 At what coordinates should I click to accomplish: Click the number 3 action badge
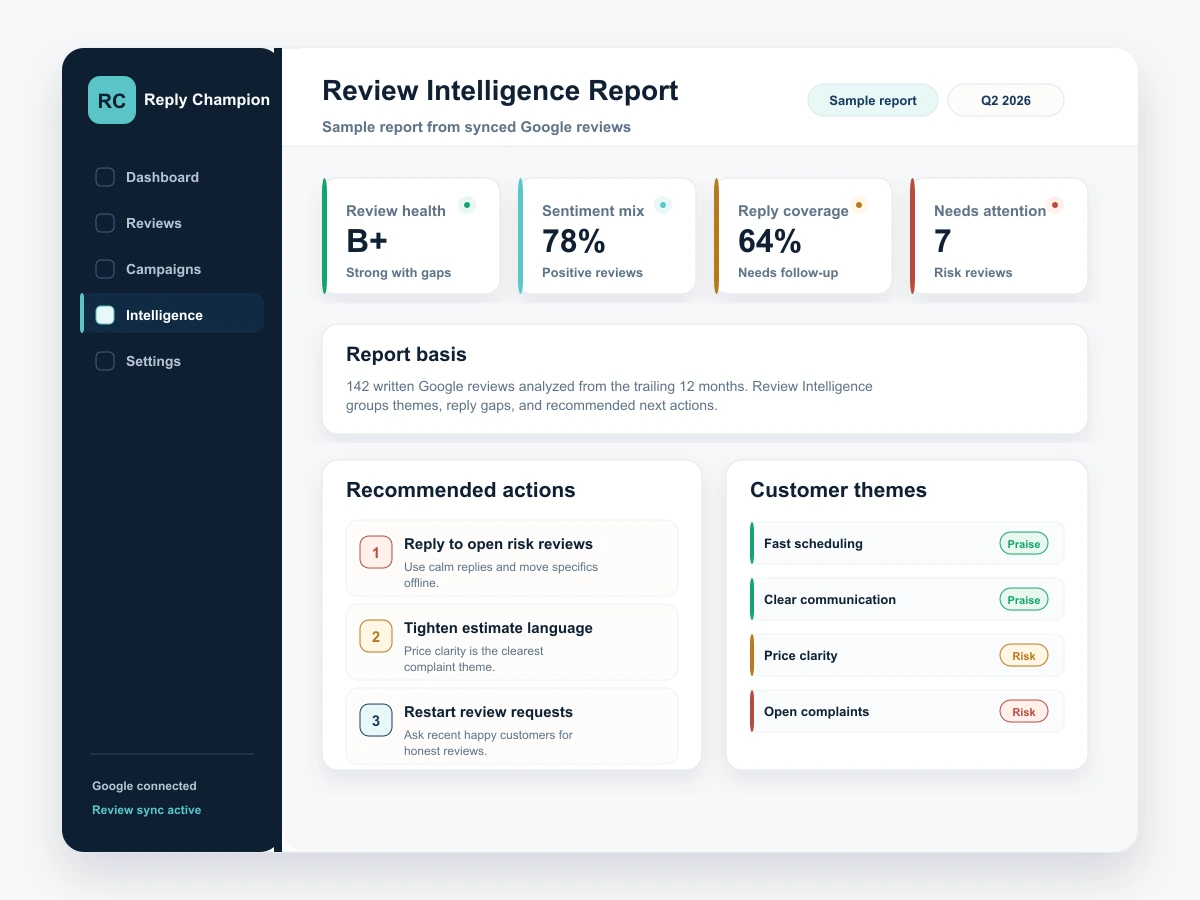pyautogui.click(x=376, y=720)
